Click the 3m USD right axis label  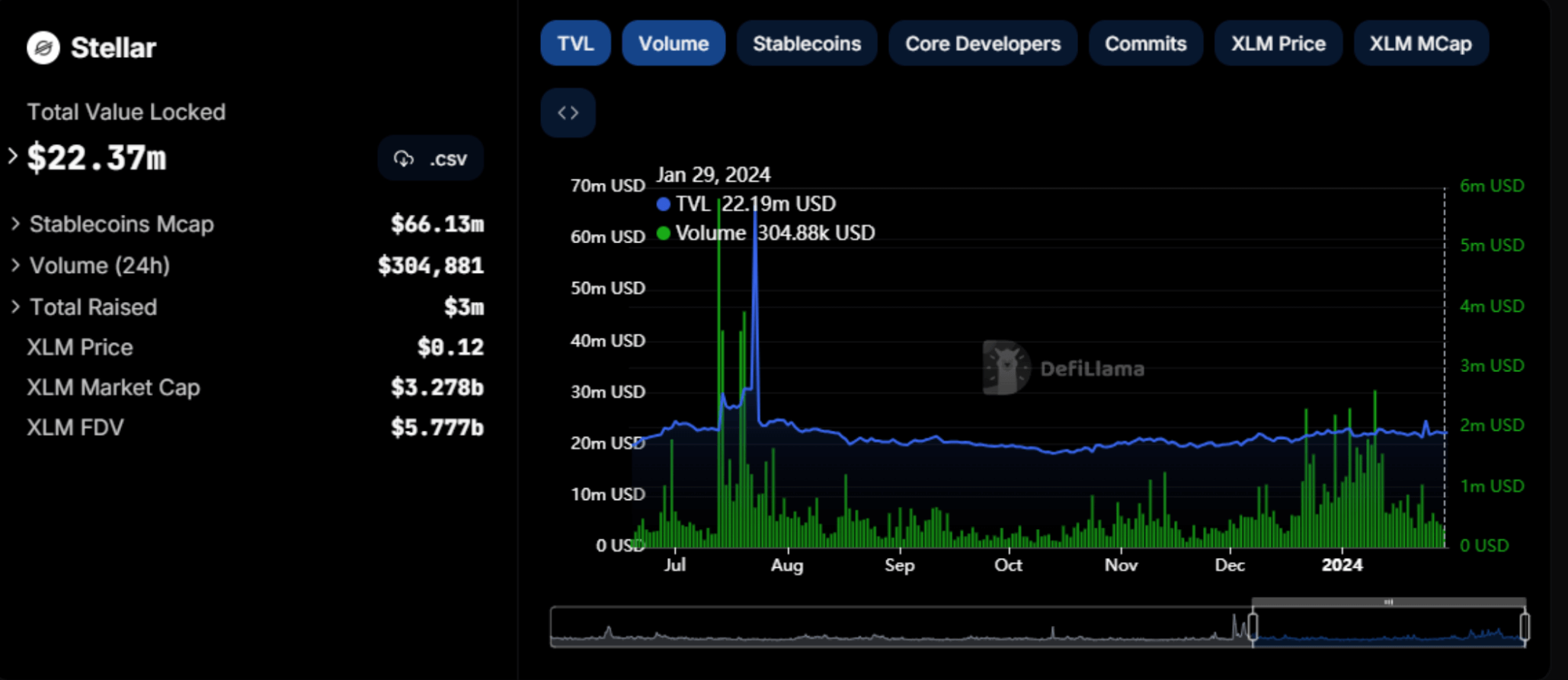click(x=1492, y=366)
